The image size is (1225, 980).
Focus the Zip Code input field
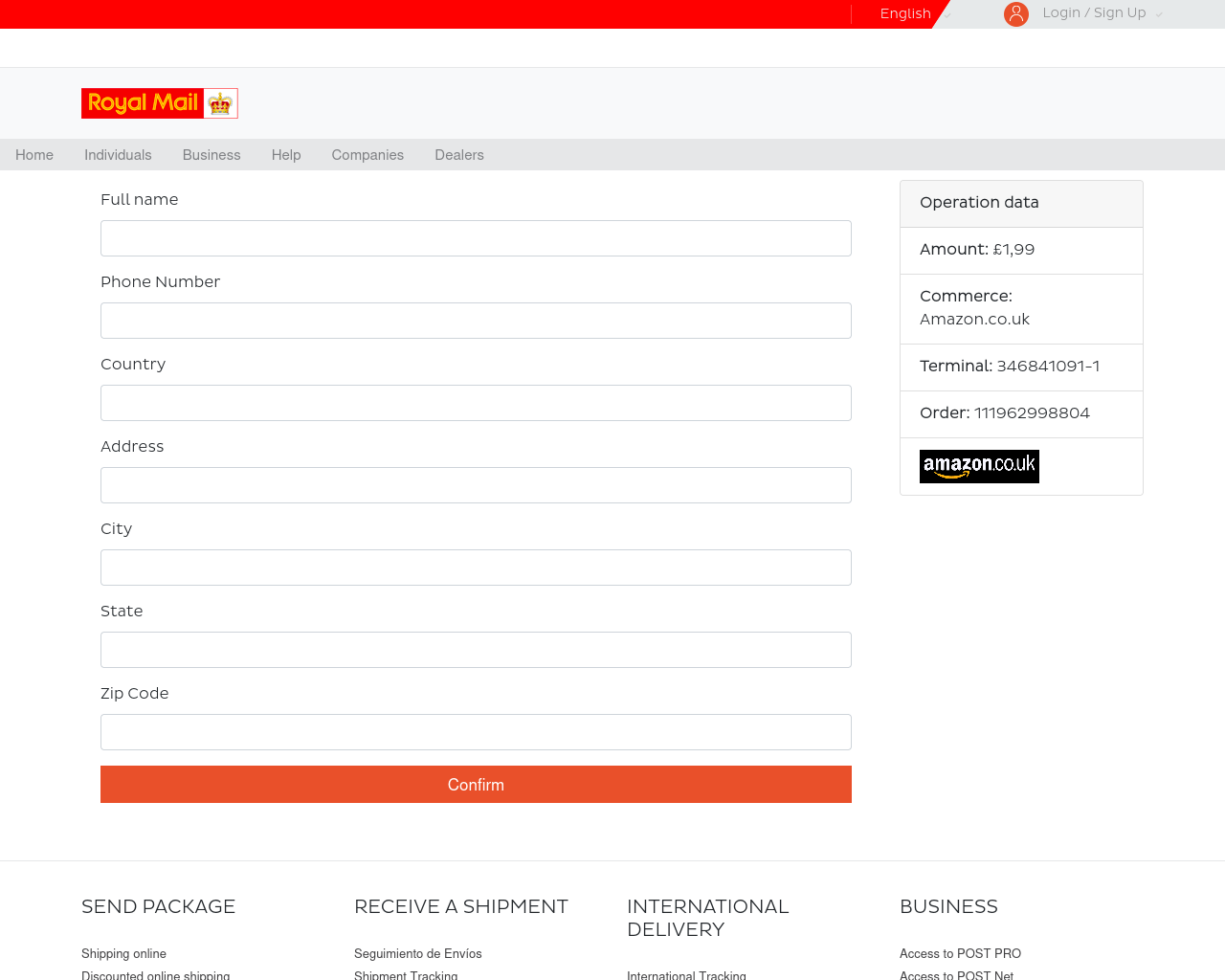click(476, 732)
